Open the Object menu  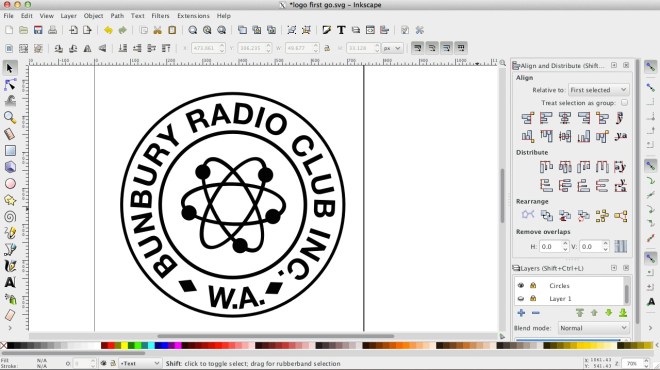93,16
